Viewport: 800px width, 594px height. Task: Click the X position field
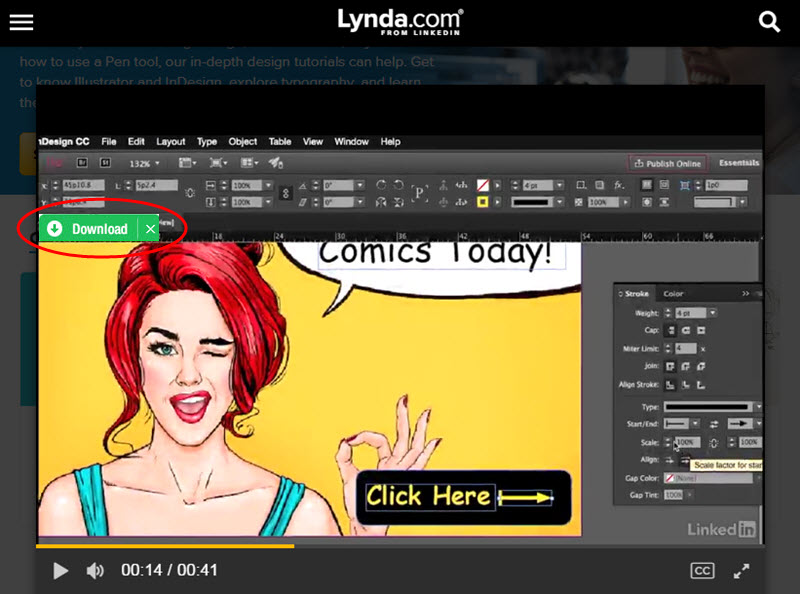click(x=84, y=185)
